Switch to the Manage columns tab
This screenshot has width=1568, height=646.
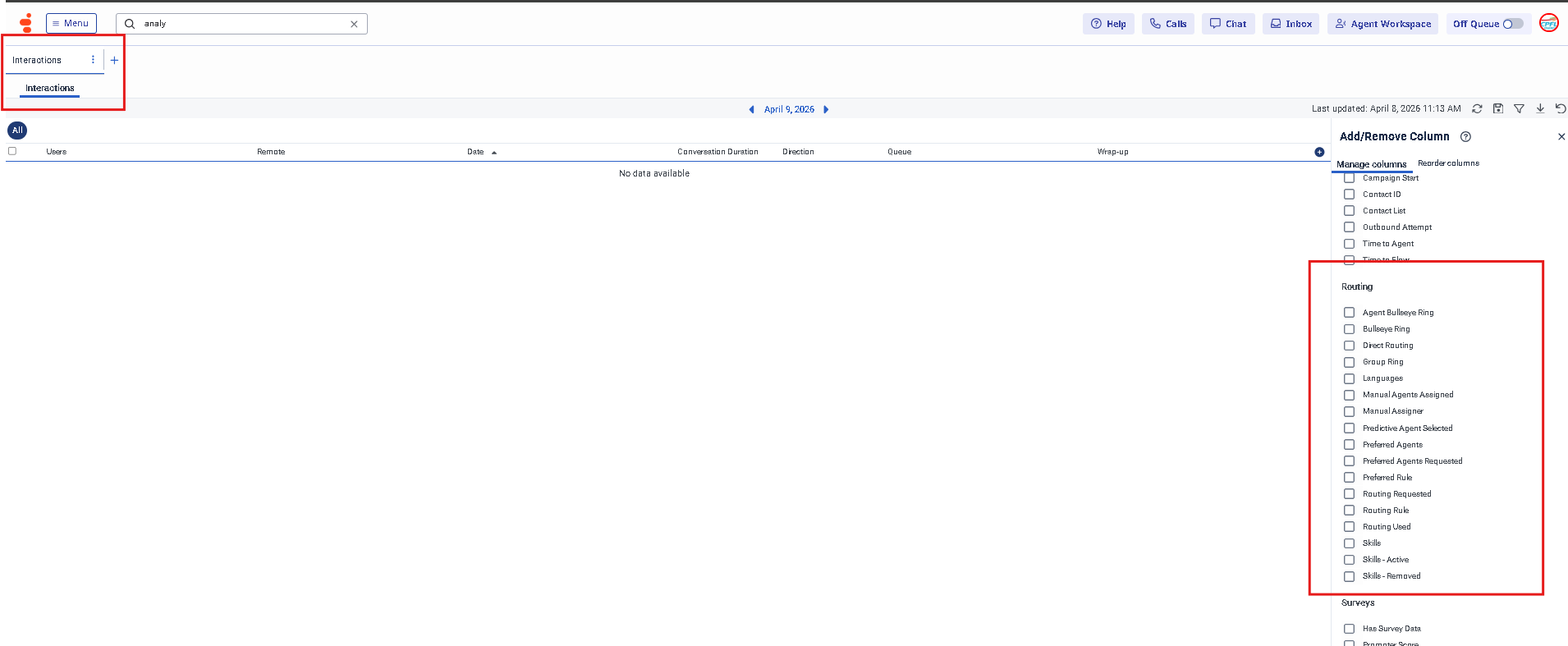coord(1371,164)
